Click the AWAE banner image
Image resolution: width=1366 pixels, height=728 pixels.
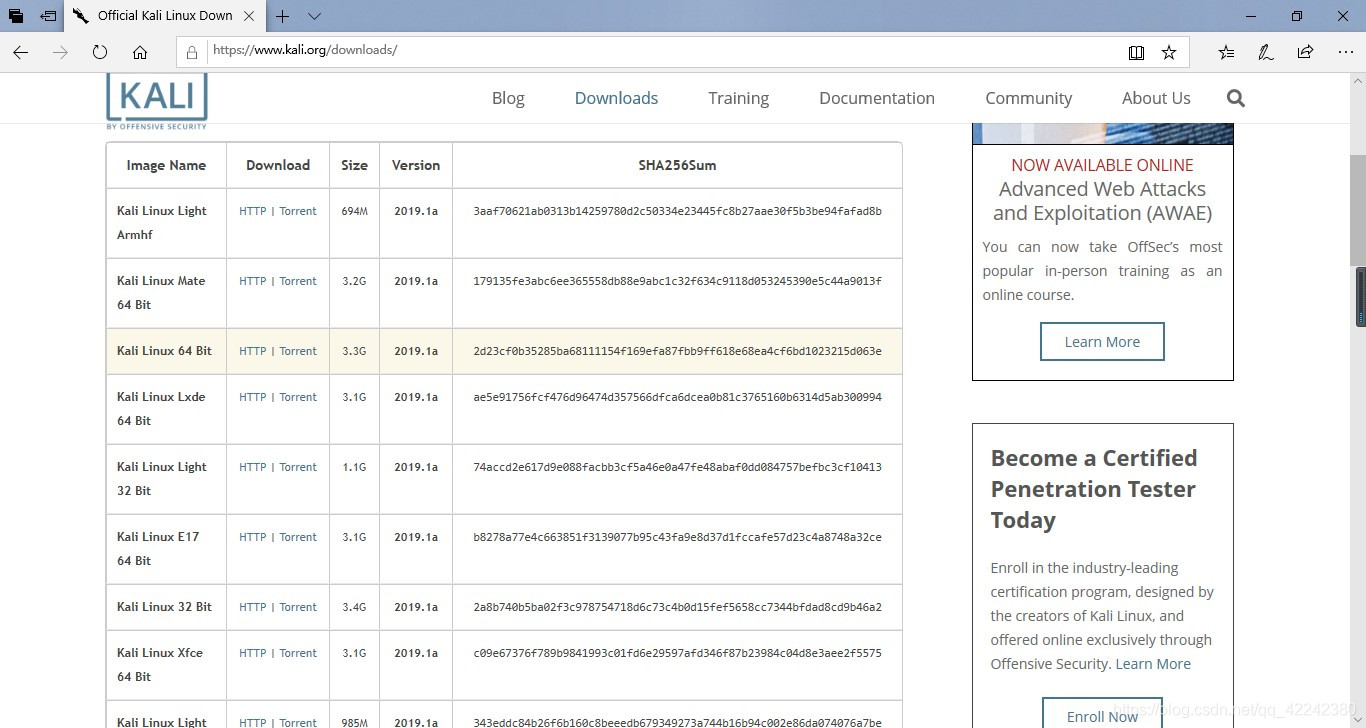click(x=1102, y=133)
